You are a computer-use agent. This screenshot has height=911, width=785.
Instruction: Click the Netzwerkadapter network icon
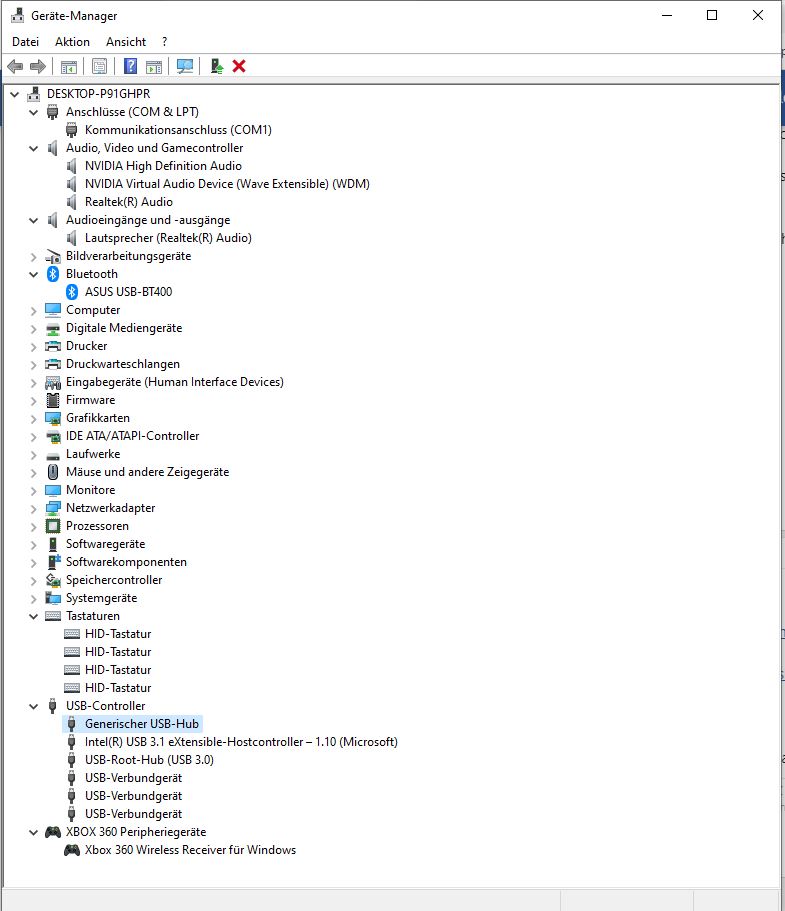53,508
